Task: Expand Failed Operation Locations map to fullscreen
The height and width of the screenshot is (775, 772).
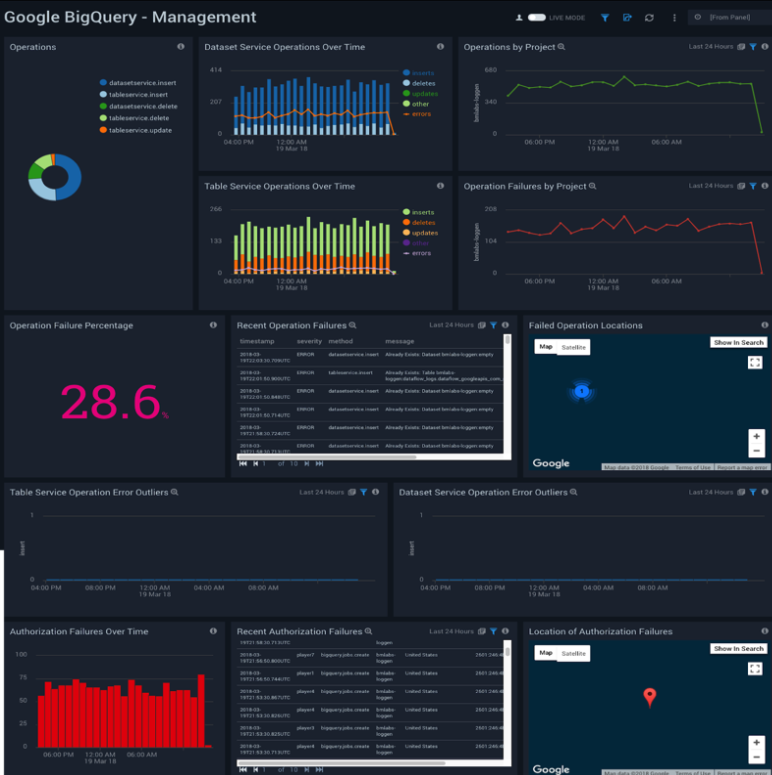Action: coord(755,363)
